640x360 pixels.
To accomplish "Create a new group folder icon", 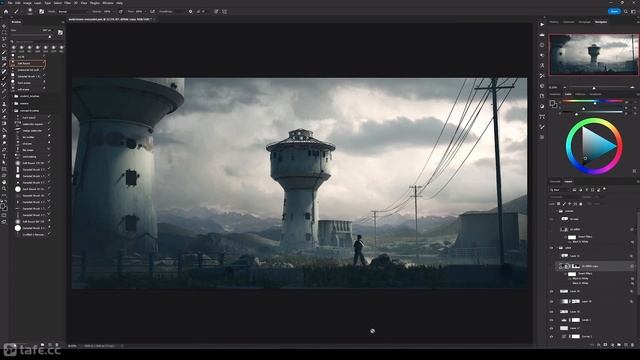I will click(x=619, y=344).
